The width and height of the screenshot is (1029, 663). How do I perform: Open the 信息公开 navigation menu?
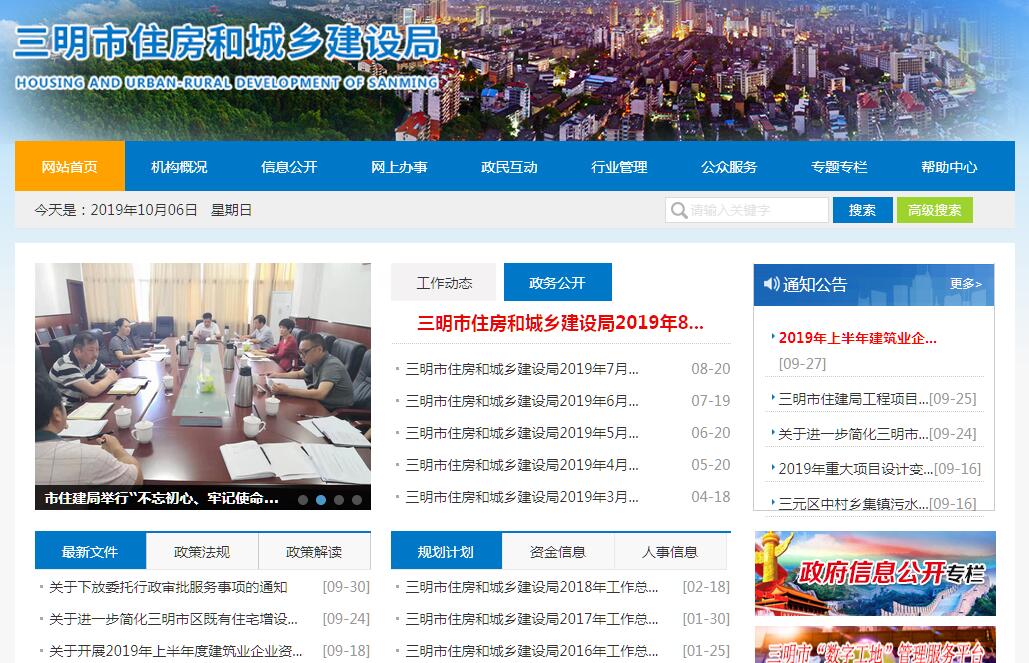coord(289,167)
